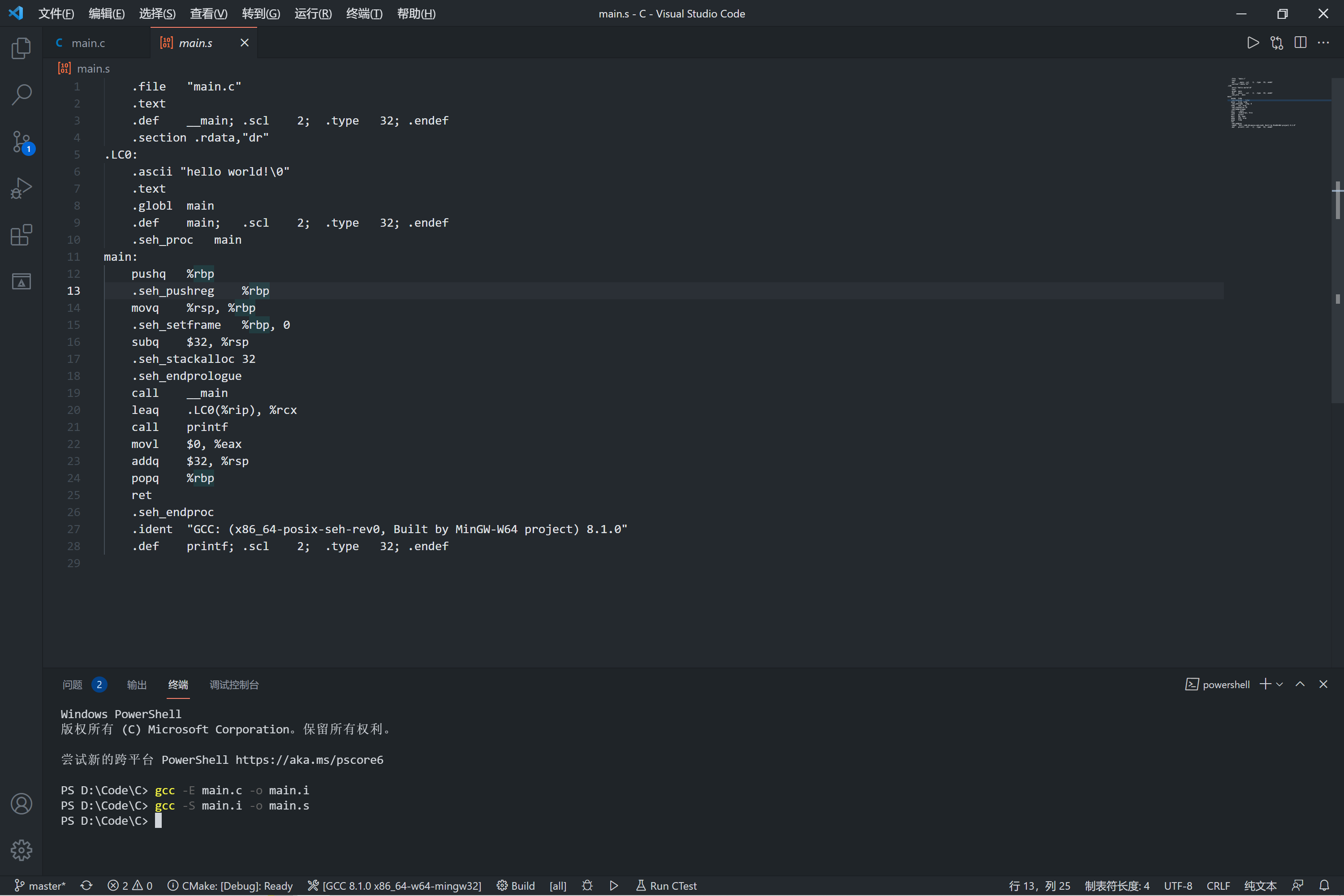This screenshot has height=896, width=1344.
Task: Click line number 13 in the gutter
Action: 73,291
